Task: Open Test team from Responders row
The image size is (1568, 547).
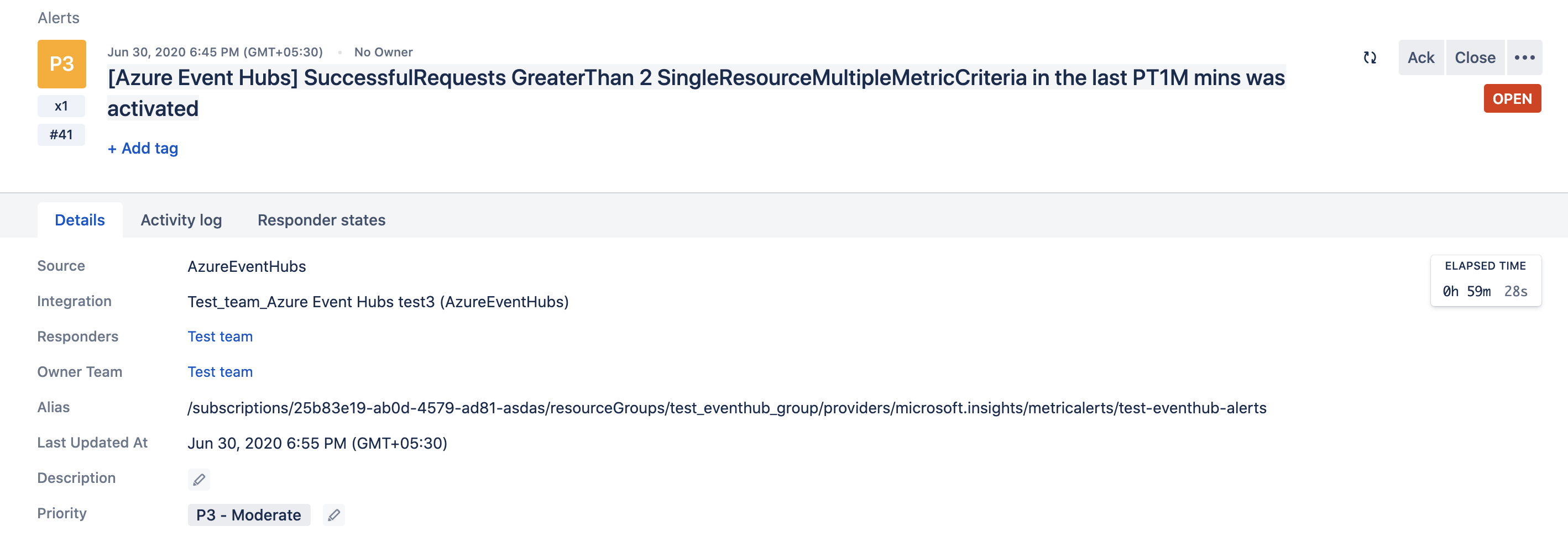Action: (219, 336)
